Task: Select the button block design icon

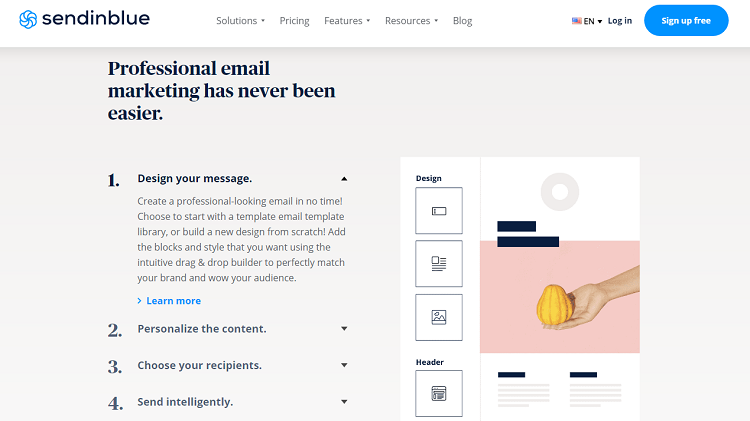Action: pyautogui.click(x=439, y=210)
